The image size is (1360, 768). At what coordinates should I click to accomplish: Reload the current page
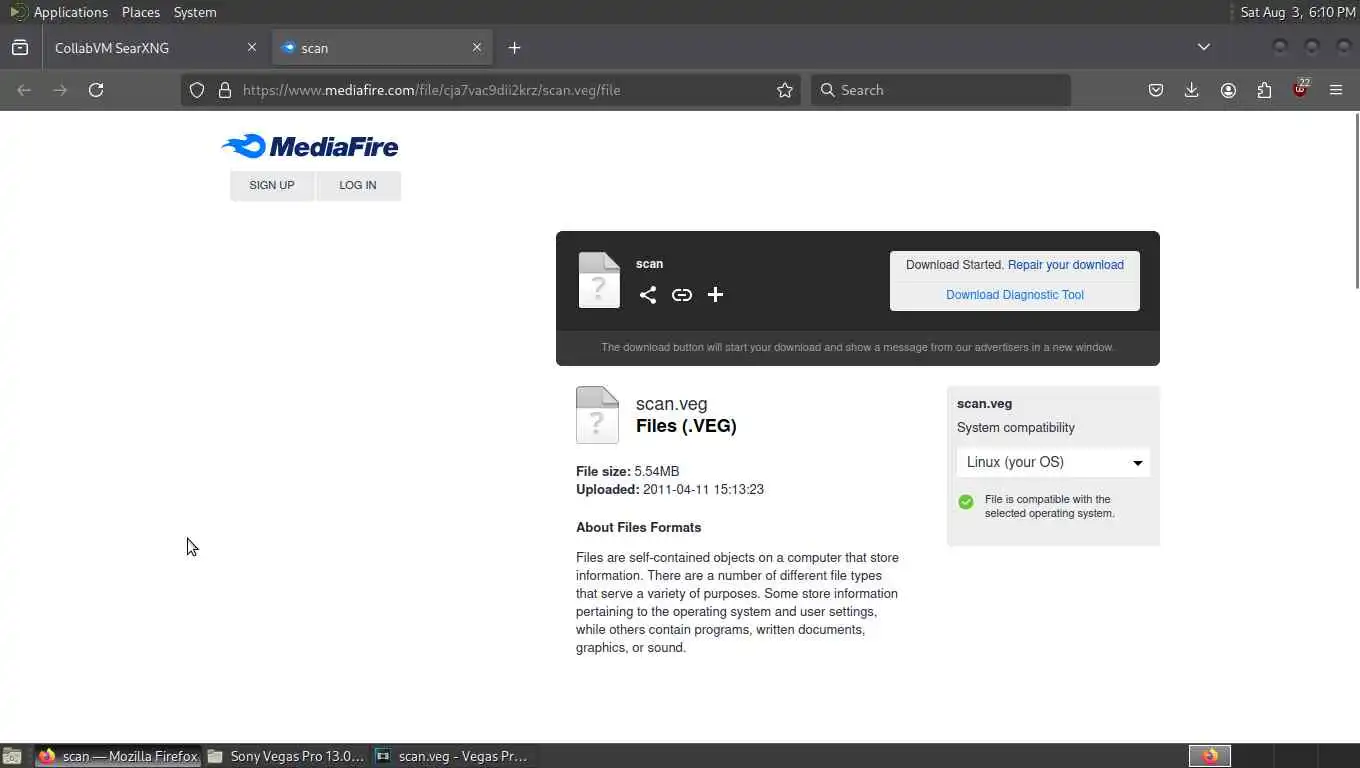[96, 90]
